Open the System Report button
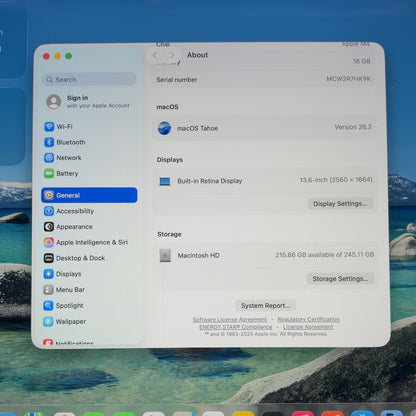Image resolution: width=416 pixels, height=416 pixels. (265, 305)
